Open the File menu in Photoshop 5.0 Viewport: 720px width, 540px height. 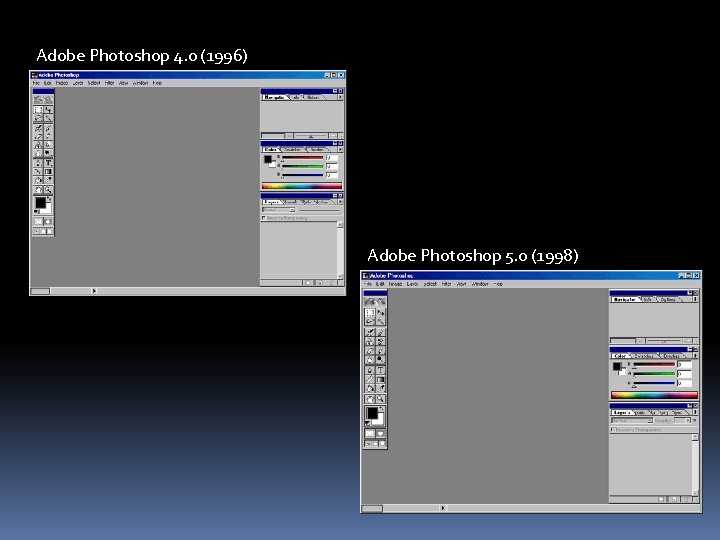[x=368, y=284]
